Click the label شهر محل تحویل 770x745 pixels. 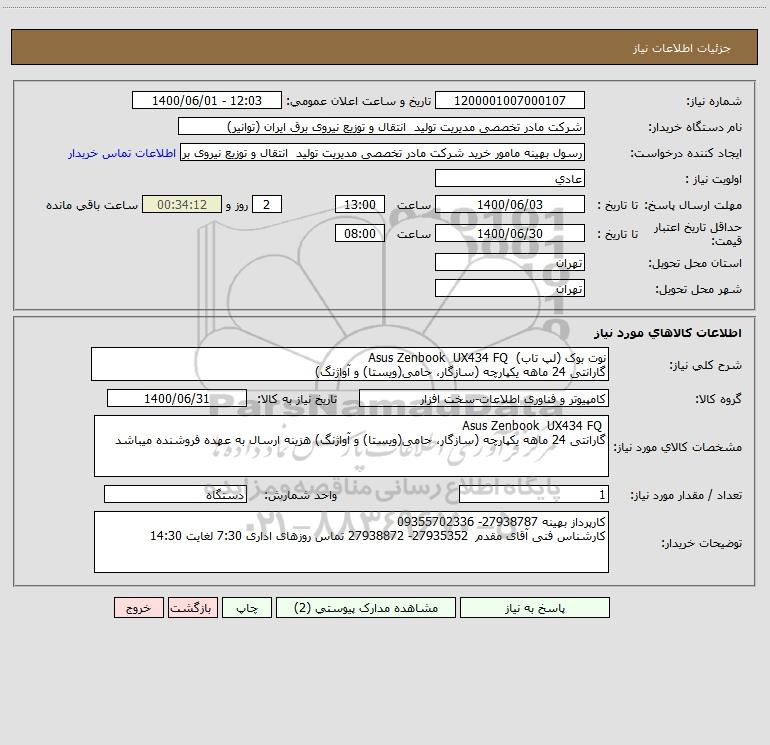coord(699,290)
